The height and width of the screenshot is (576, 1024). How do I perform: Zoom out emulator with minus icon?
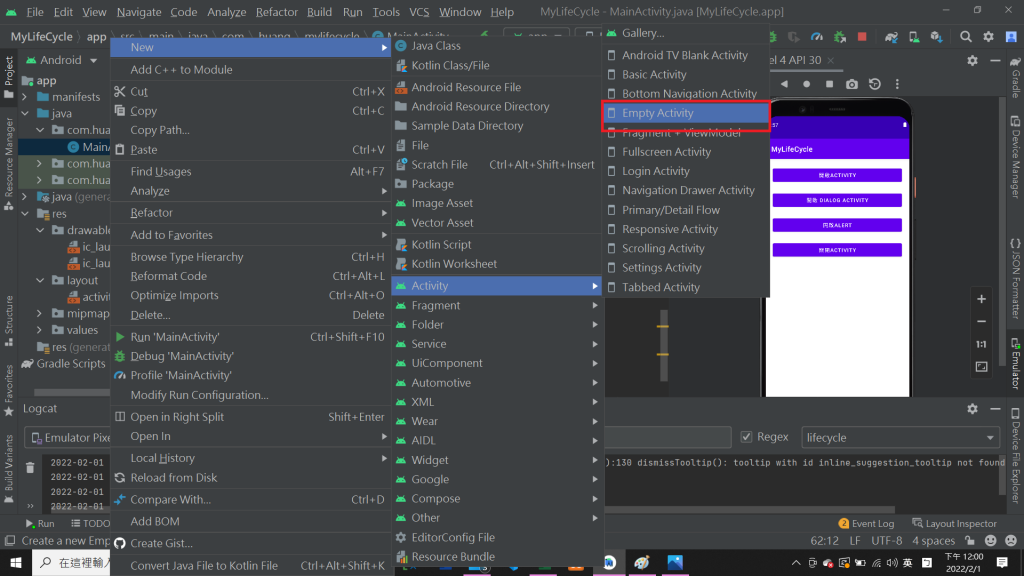982,321
